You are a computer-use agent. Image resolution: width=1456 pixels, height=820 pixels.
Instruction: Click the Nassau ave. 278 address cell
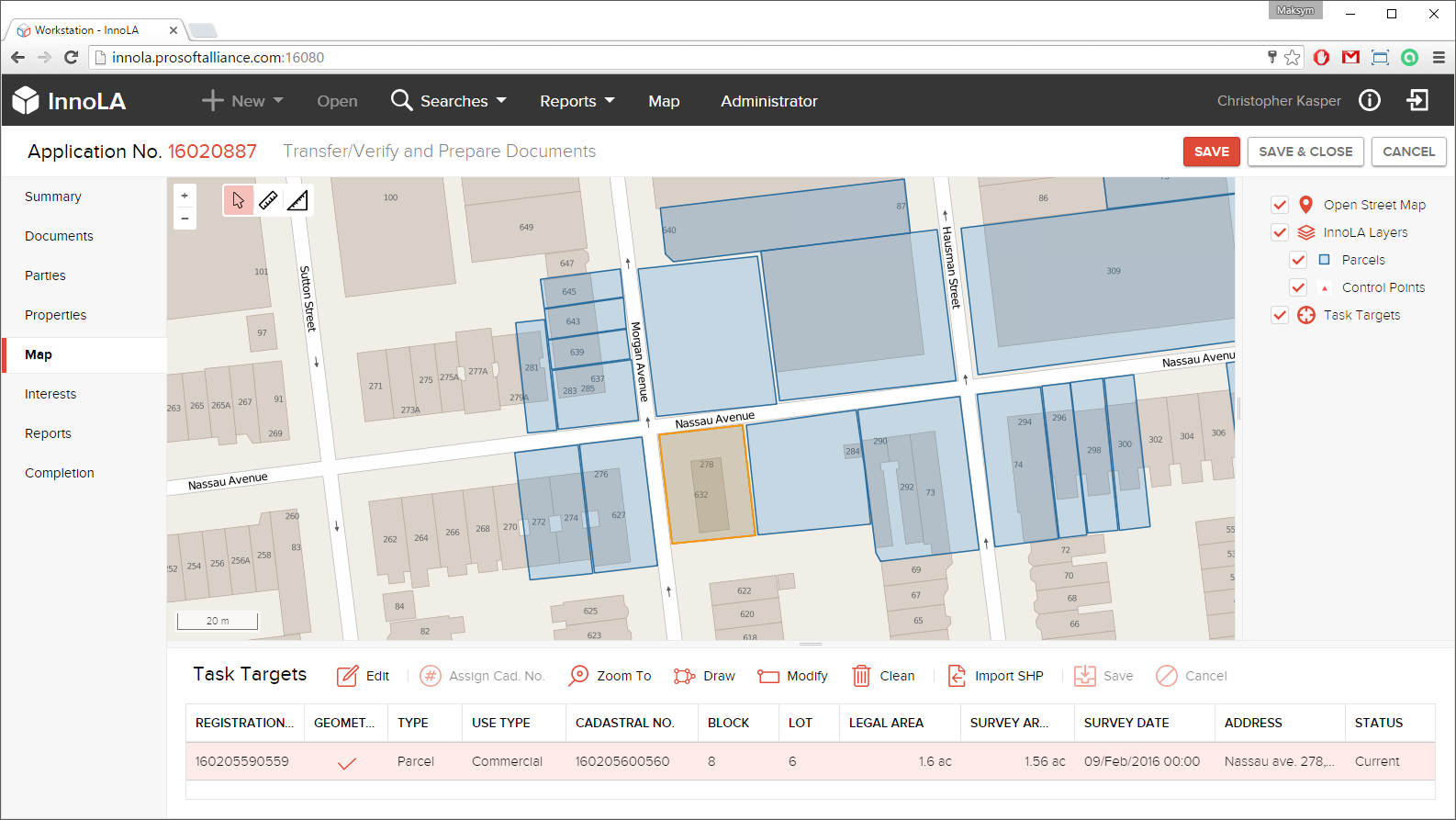coord(1279,761)
